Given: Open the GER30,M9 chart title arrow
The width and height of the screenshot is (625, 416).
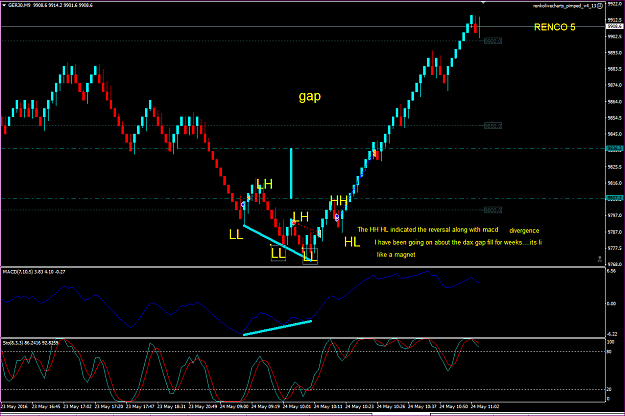Looking at the screenshot, I should [4, 5].
